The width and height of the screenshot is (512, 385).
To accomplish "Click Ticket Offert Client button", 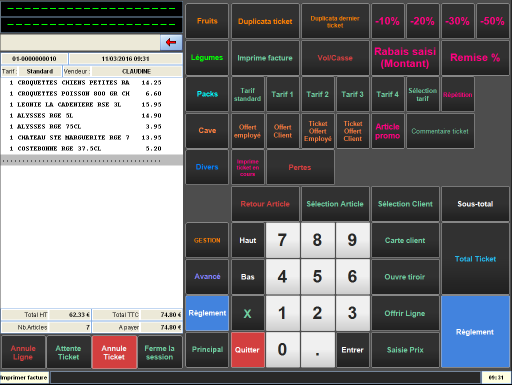I will (x=353, y=131).
